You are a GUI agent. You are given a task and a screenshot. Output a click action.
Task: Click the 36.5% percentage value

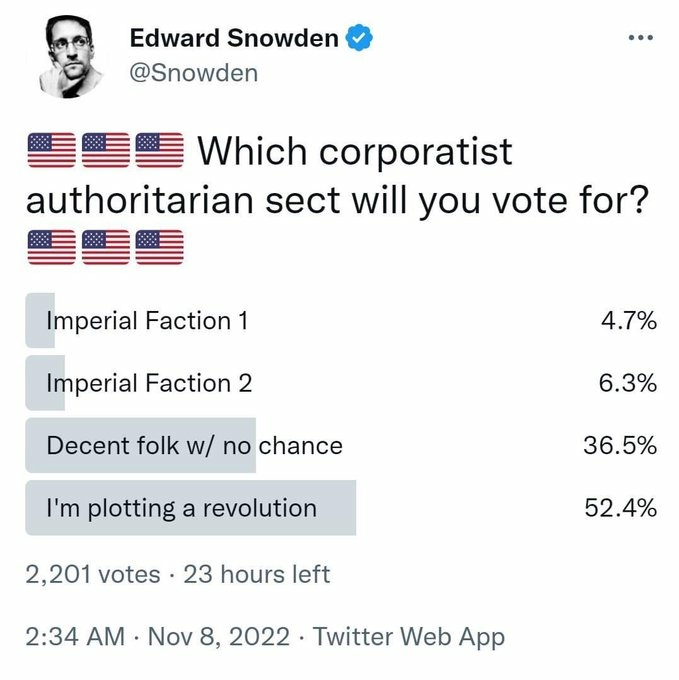(x=619, y=445)
